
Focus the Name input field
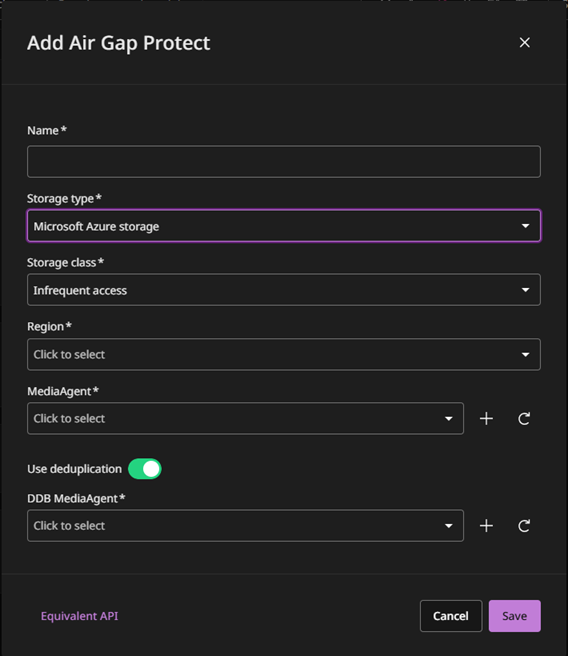284,161
